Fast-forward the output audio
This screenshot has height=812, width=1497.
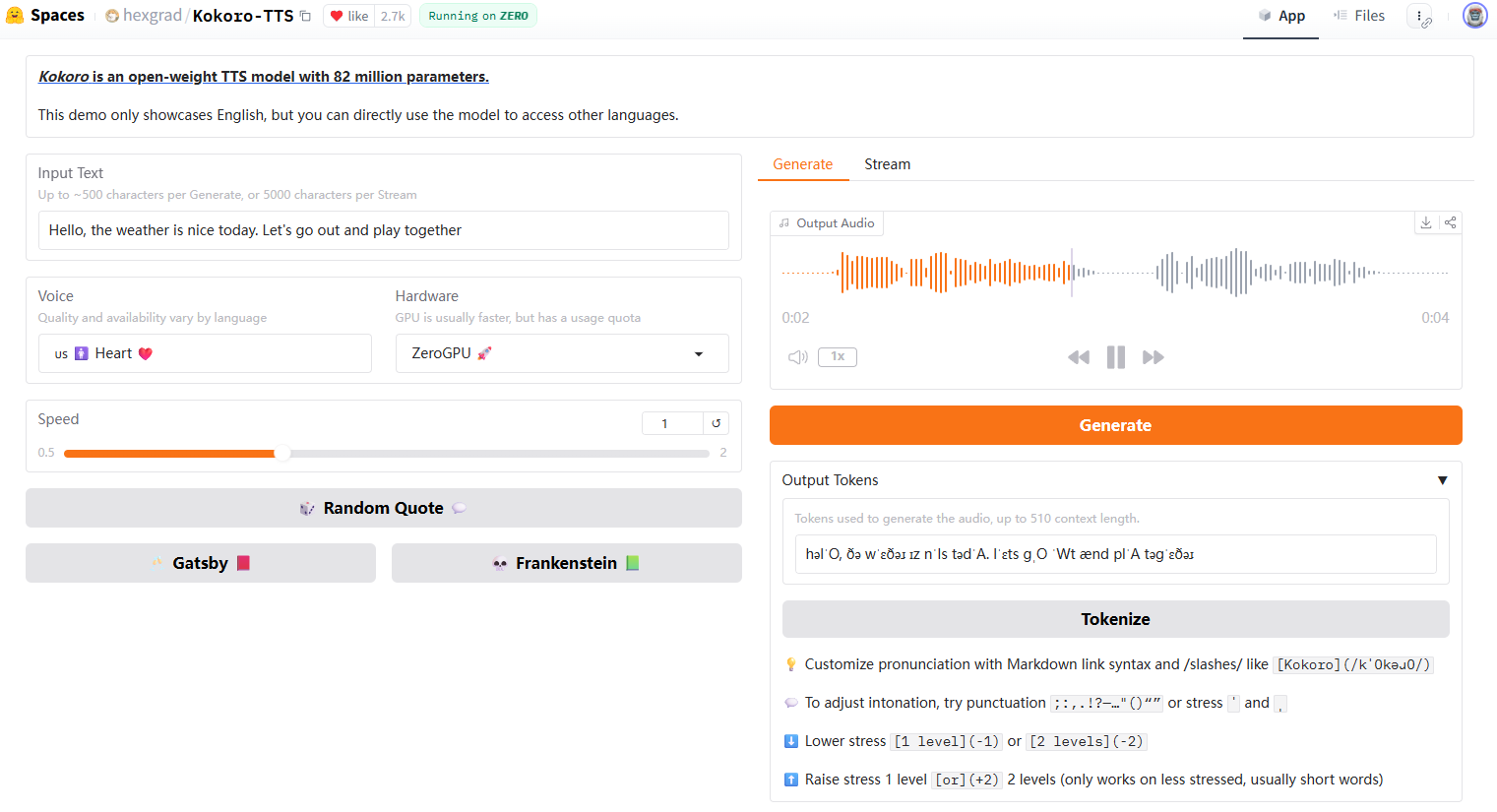tap(1154, 357)
